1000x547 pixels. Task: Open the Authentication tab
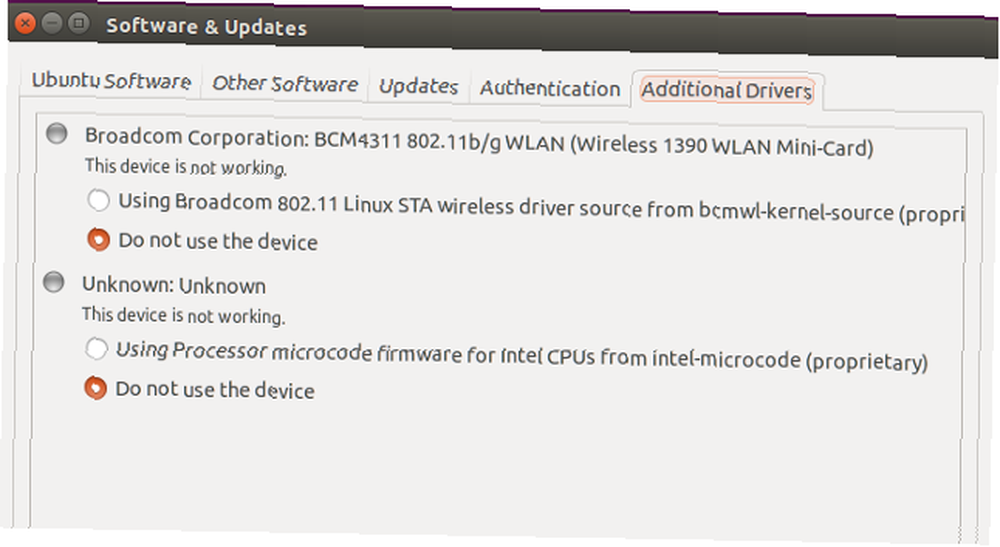[550, 88]
